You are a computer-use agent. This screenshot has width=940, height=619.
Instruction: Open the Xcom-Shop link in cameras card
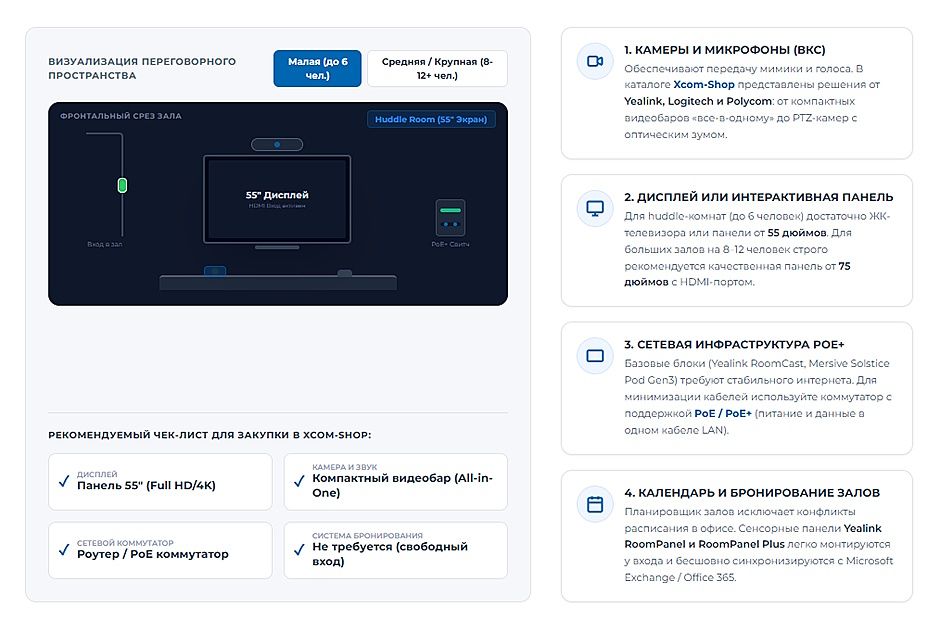tap(704, 84)
